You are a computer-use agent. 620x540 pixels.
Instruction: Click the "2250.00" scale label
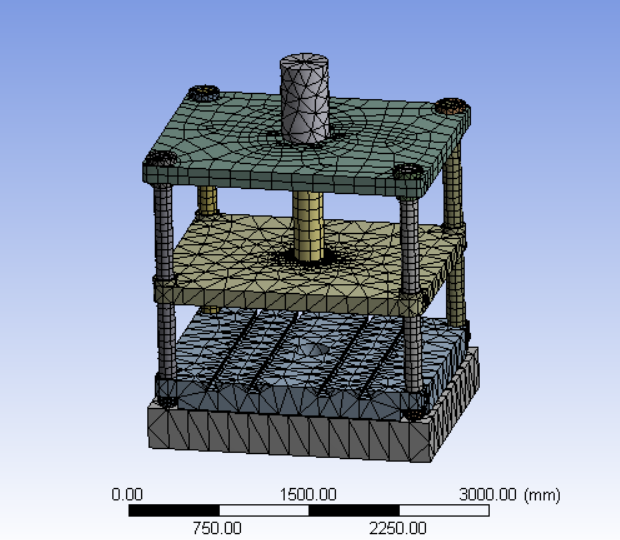click(397, 528)
